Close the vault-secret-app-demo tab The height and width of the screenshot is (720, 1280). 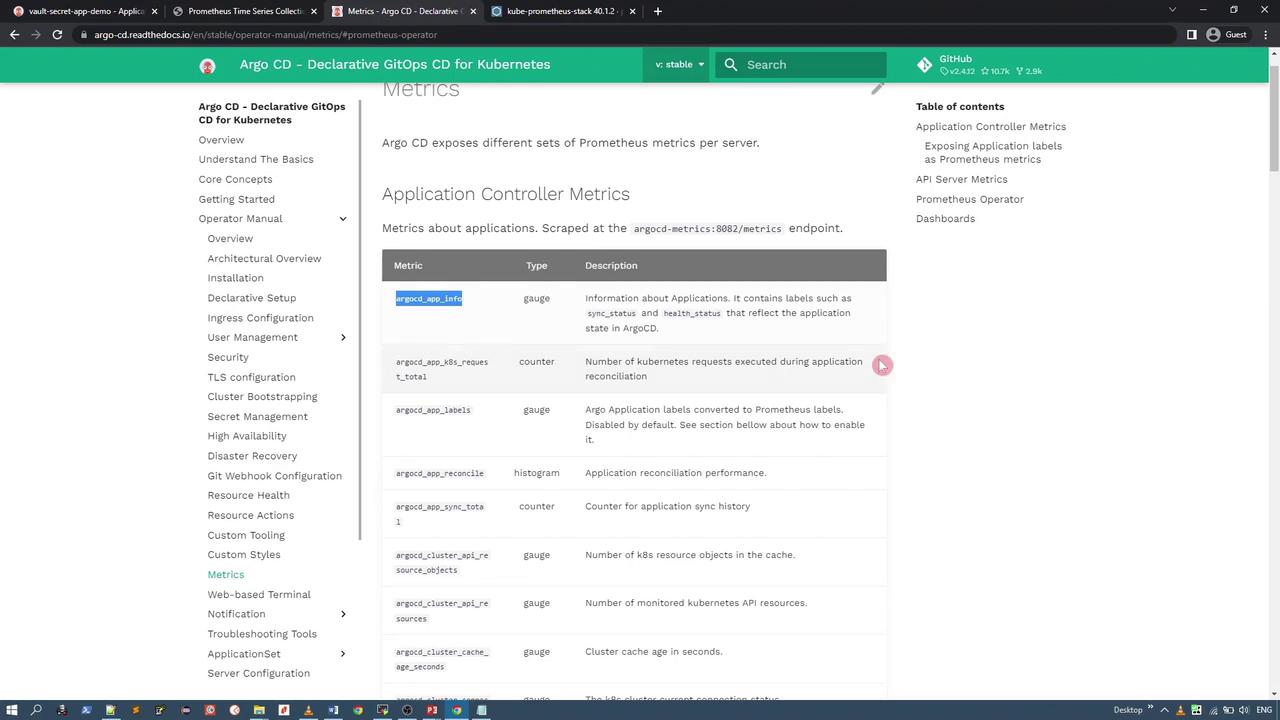tap(154, 11)
